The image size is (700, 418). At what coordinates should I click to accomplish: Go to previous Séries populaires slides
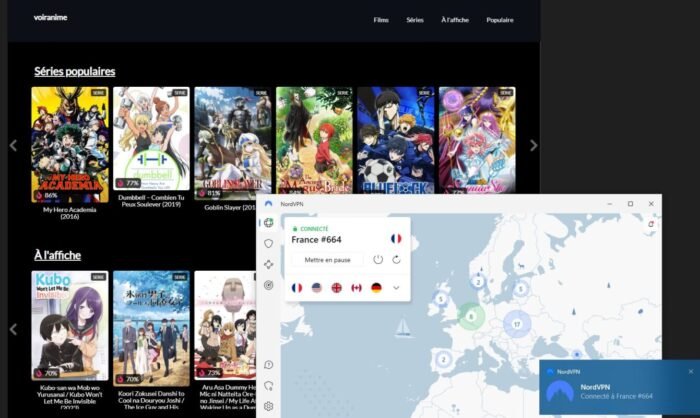(x=13, y=145)
